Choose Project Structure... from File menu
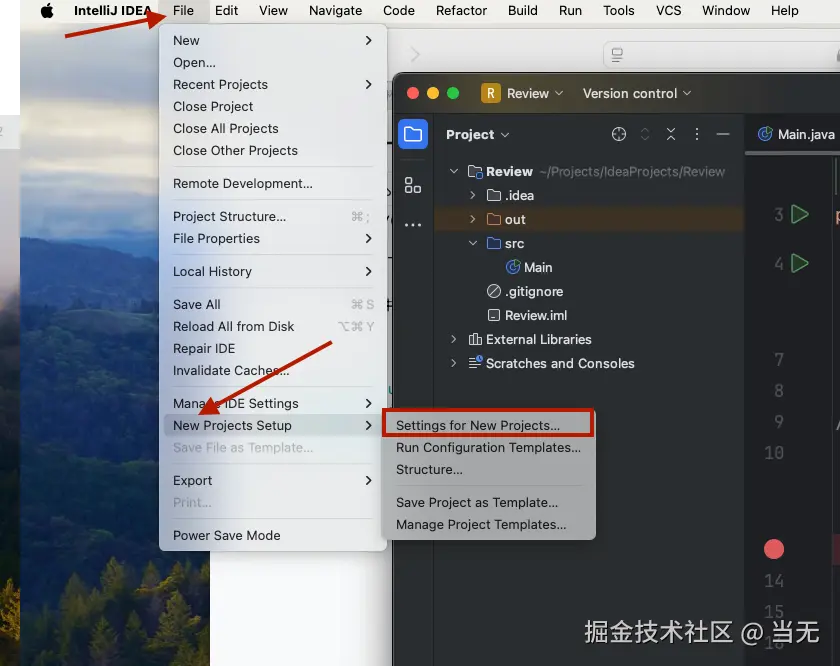Viewport: 840px width, 666px height. (273, 216)
